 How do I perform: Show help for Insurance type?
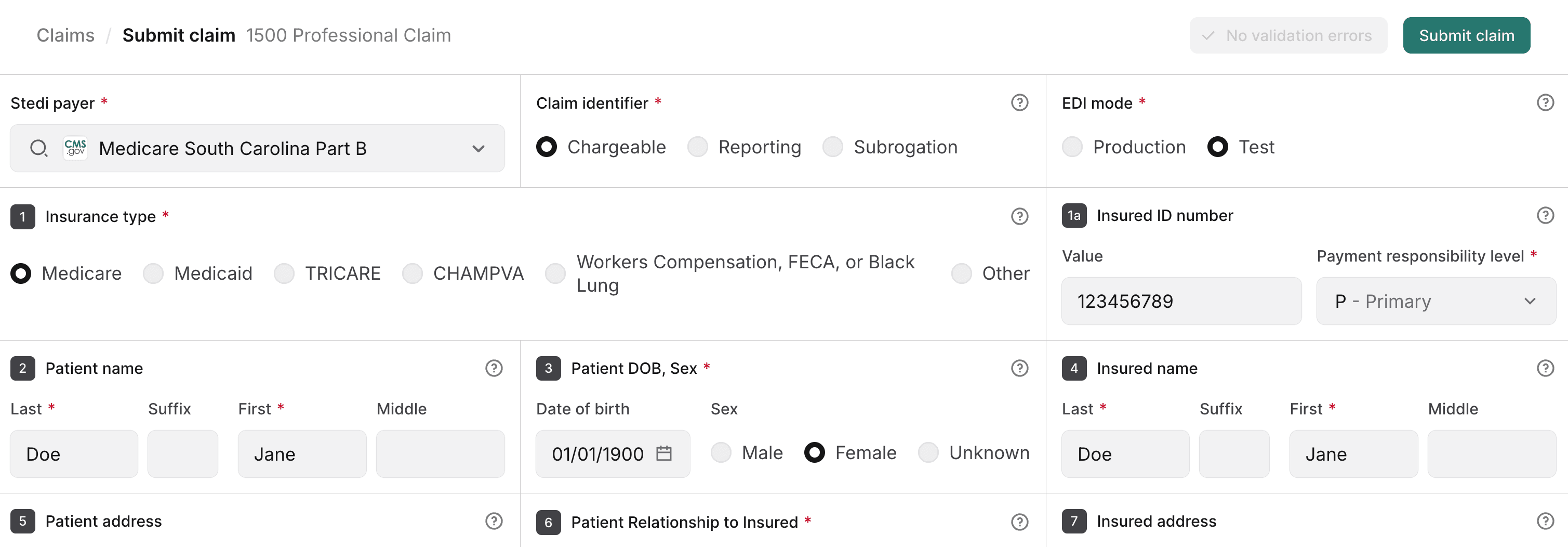pyautogui.click(x=1019, y=216)
